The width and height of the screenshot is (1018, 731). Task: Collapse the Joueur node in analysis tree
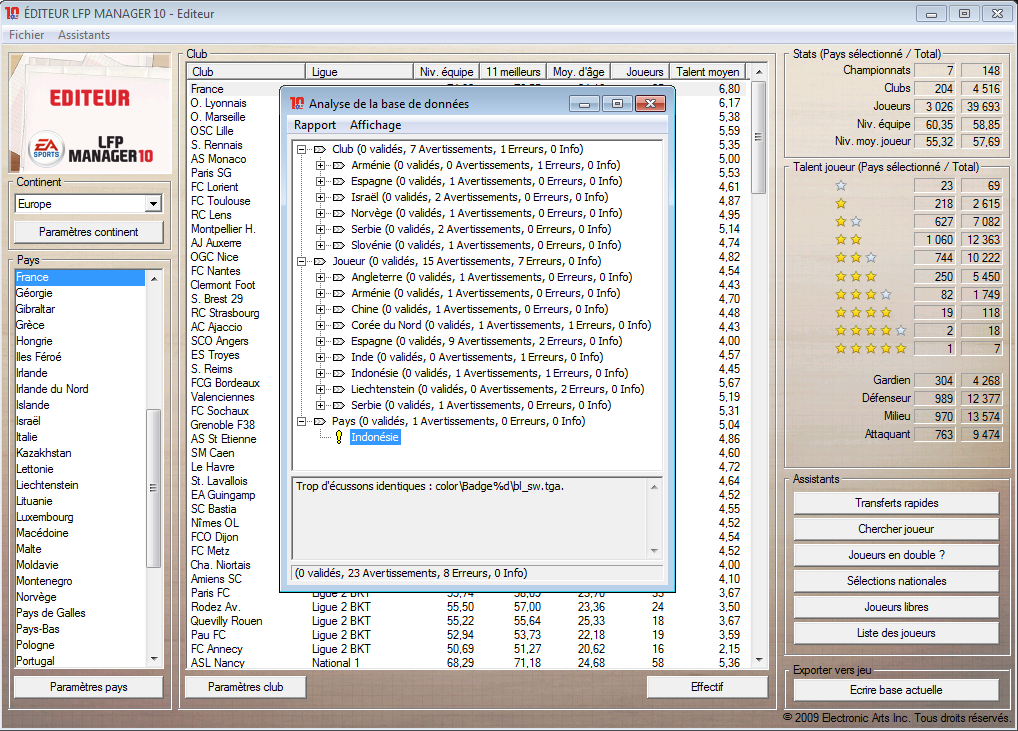tap(301, 262)
